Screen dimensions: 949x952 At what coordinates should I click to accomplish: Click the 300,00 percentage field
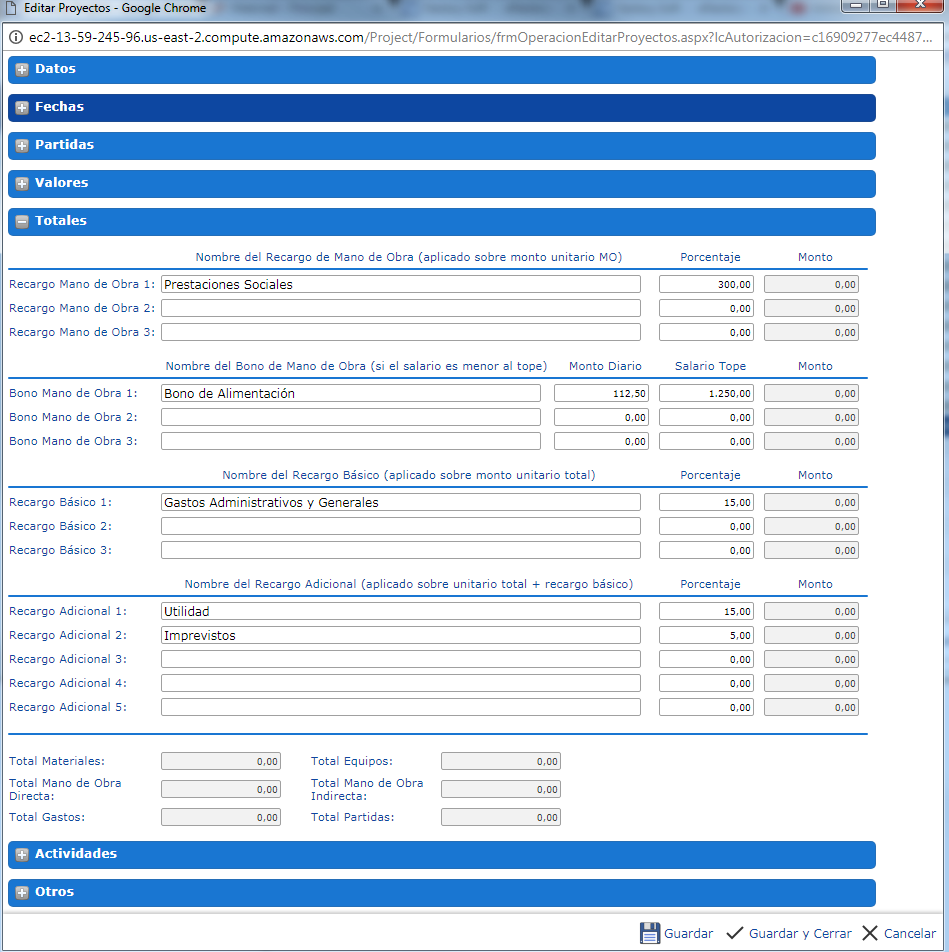(x=706, y=284)
